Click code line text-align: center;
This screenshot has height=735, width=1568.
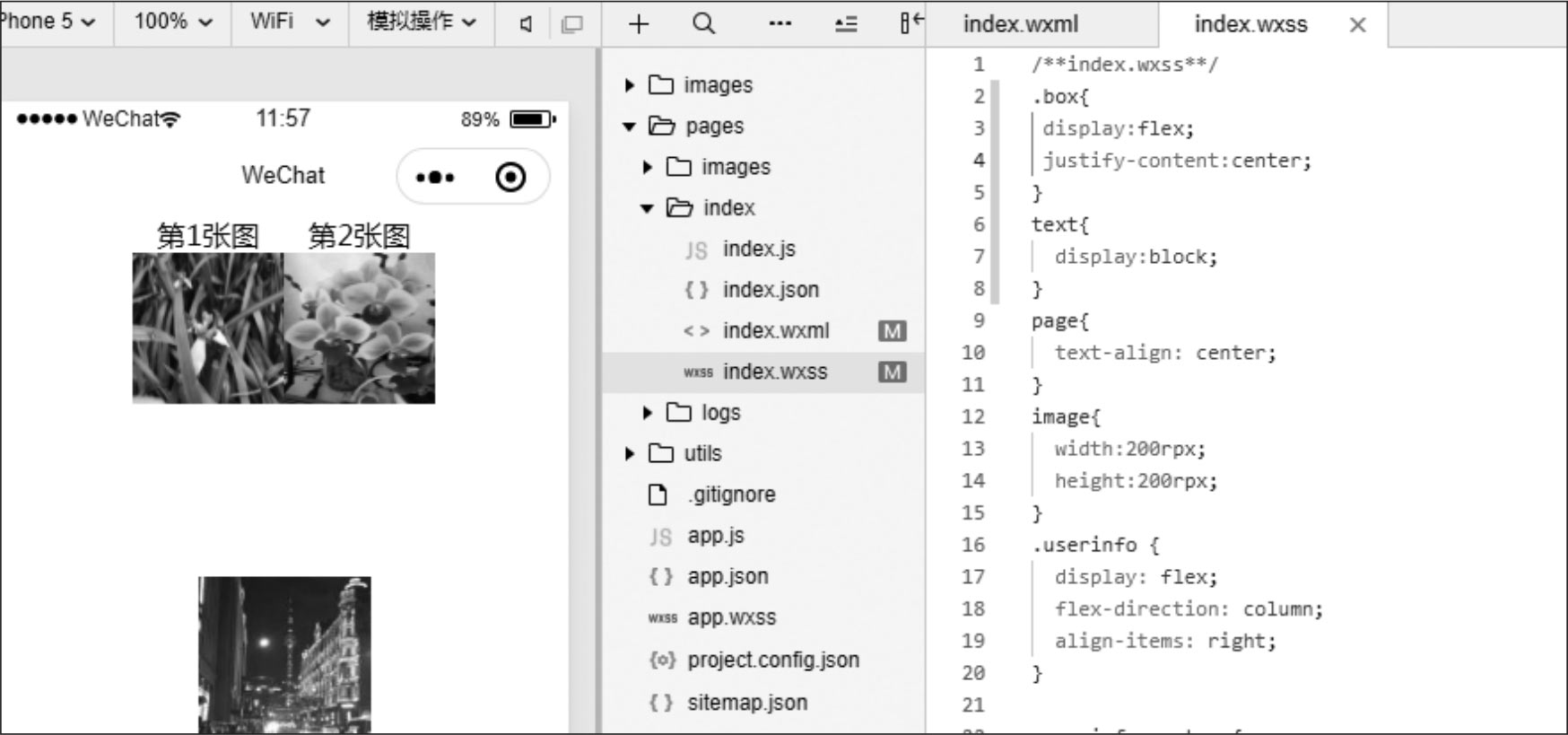point(1164,353)
